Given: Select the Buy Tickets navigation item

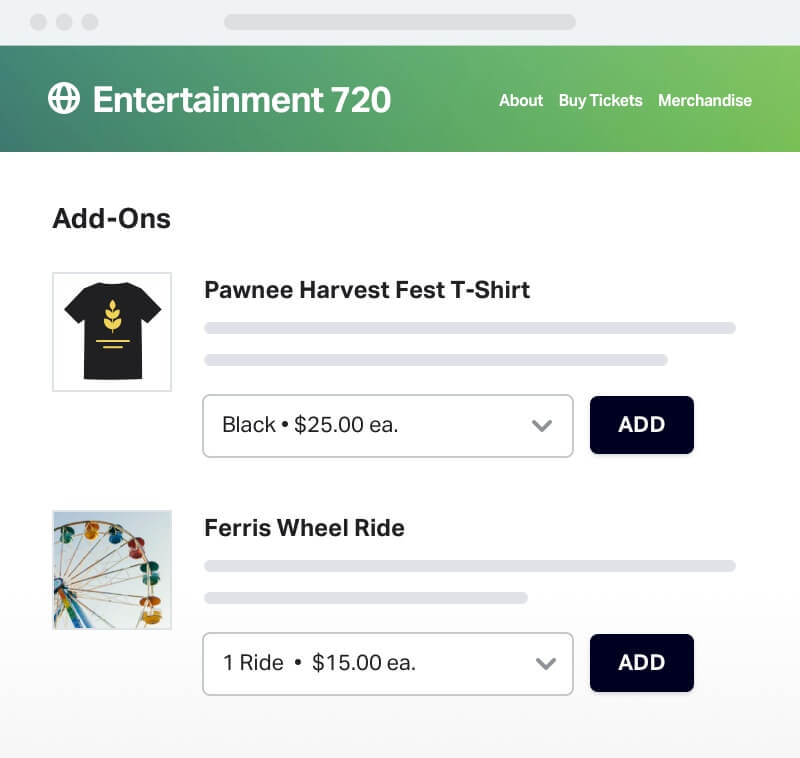Looking at the screenshot, I should pos(600,101).
